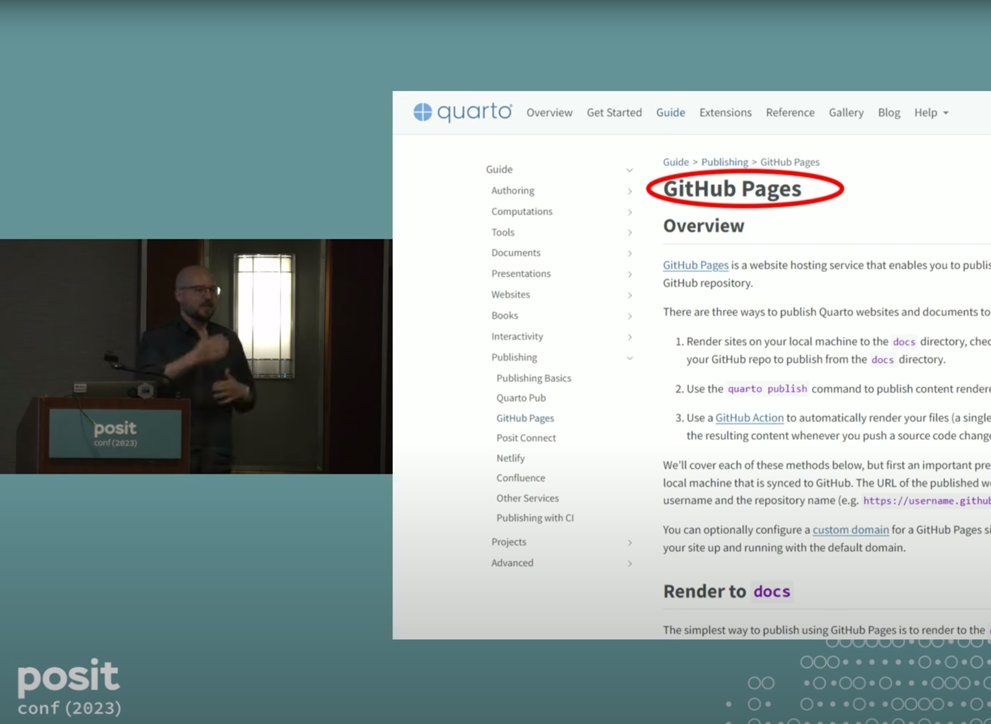Viewport: 991px width, 724px height.
Task: Expand the Websites sidebar section
Action: coord(630,294)
